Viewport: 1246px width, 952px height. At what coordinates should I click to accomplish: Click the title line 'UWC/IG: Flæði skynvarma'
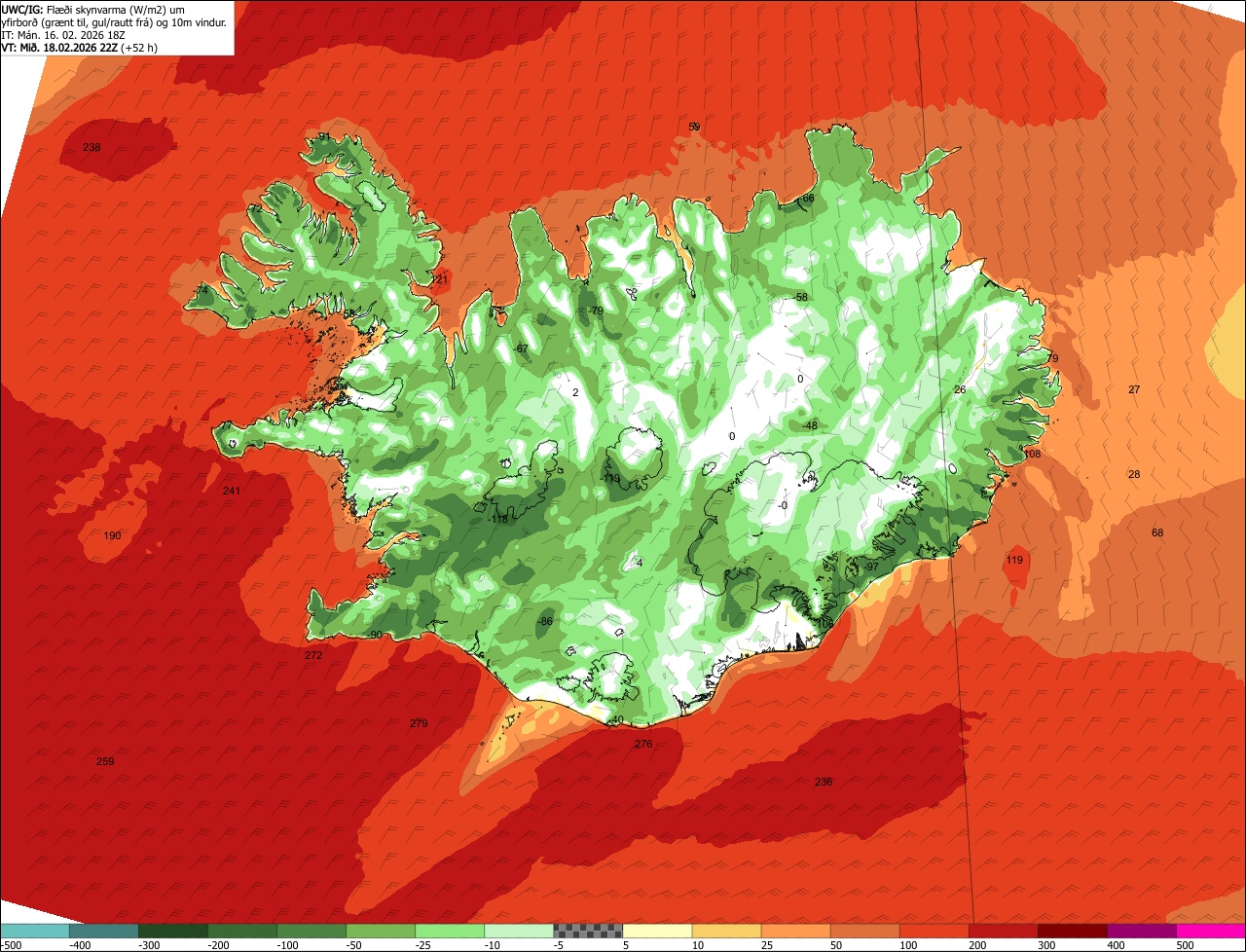point(88,10)
